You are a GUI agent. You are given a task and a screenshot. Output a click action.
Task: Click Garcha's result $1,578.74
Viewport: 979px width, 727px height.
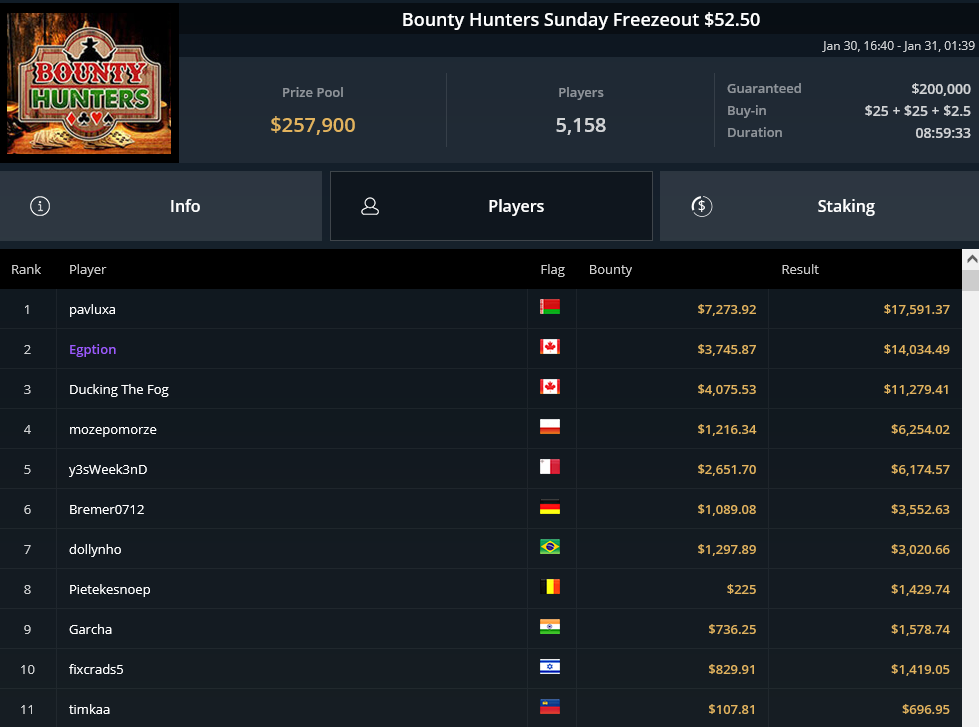(920, 629)
